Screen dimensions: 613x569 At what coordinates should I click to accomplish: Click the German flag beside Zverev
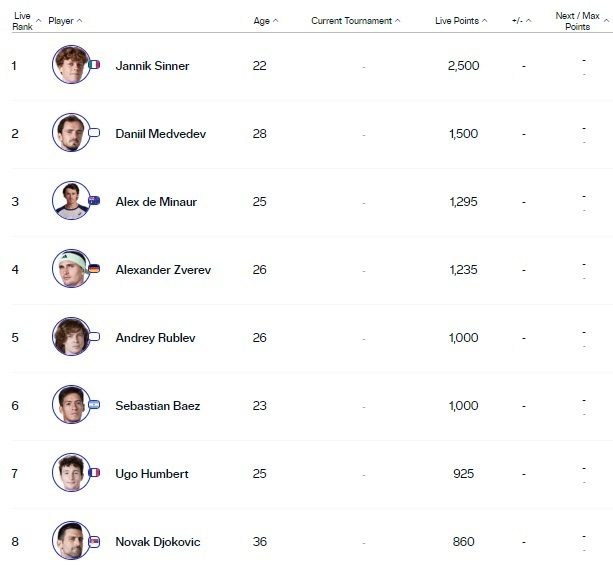tap(94, 269)
